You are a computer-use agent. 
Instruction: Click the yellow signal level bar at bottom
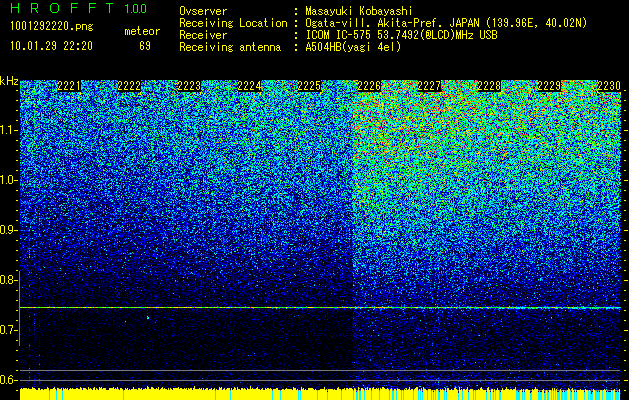pos(320,394)
